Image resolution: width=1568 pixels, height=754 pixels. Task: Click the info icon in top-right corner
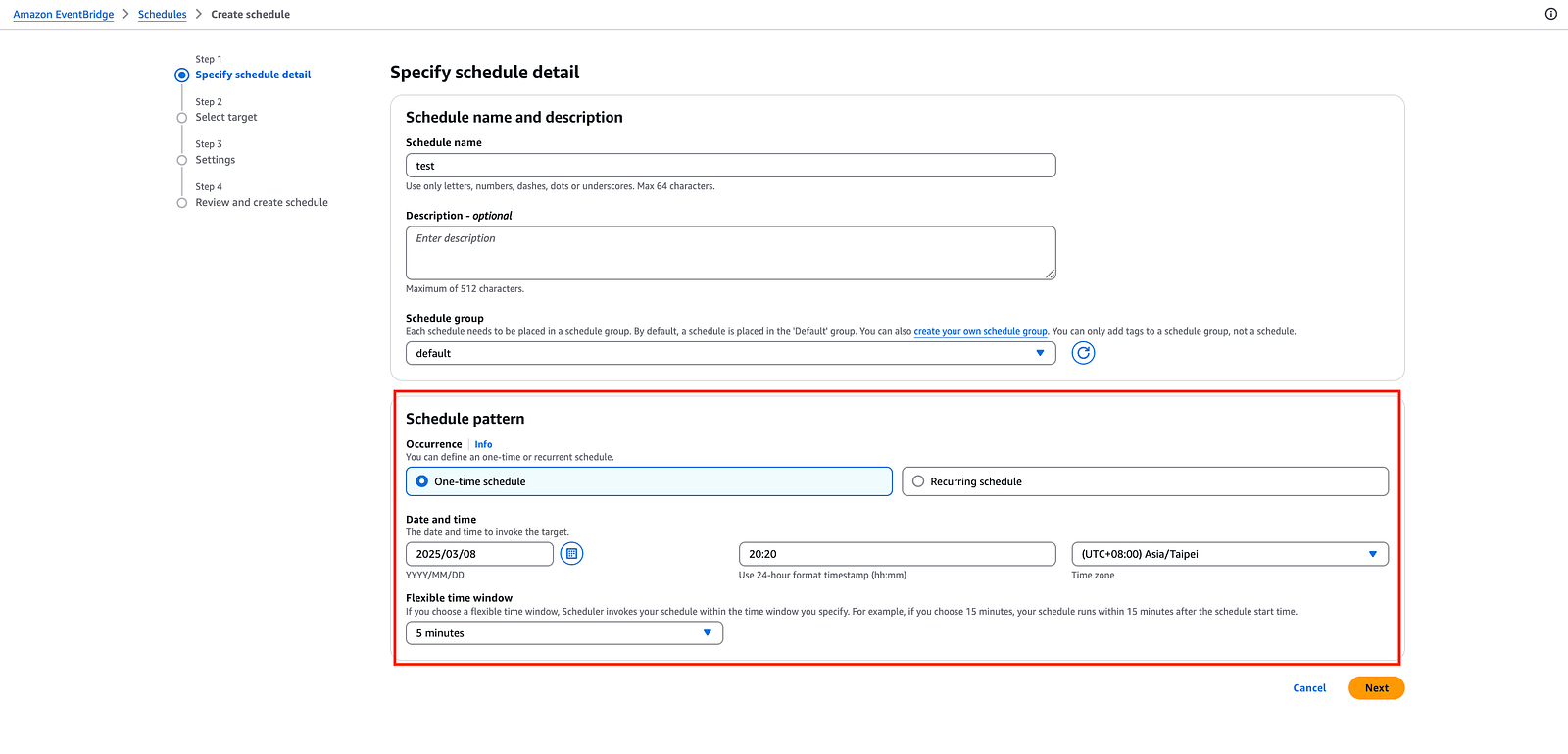(x=1550, y=14)
